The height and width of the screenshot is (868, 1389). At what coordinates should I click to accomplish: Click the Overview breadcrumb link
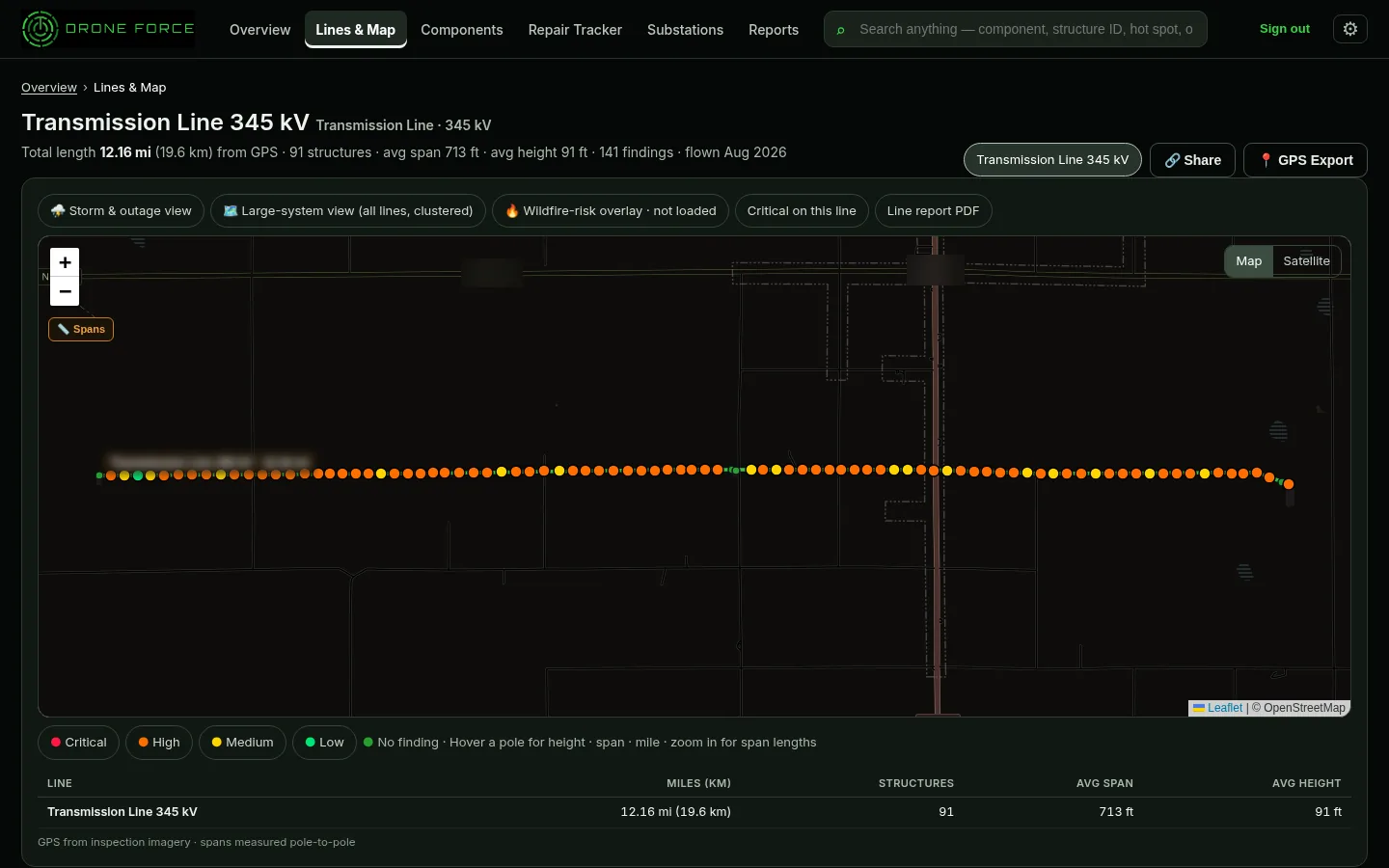[49, 88]
